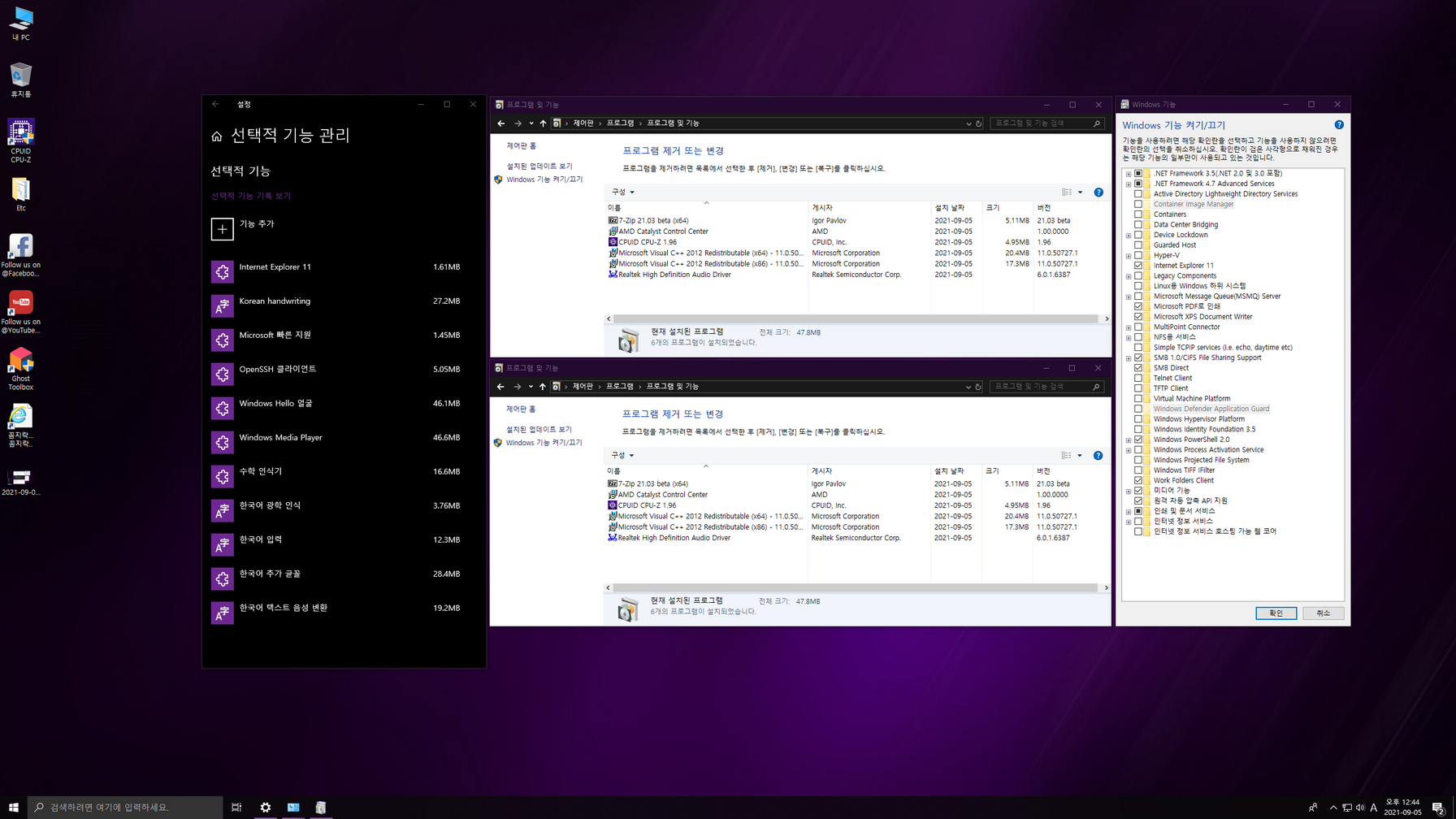
Task: Open the address history dropdown in upper Programs window
Action: tap(968, 123)
